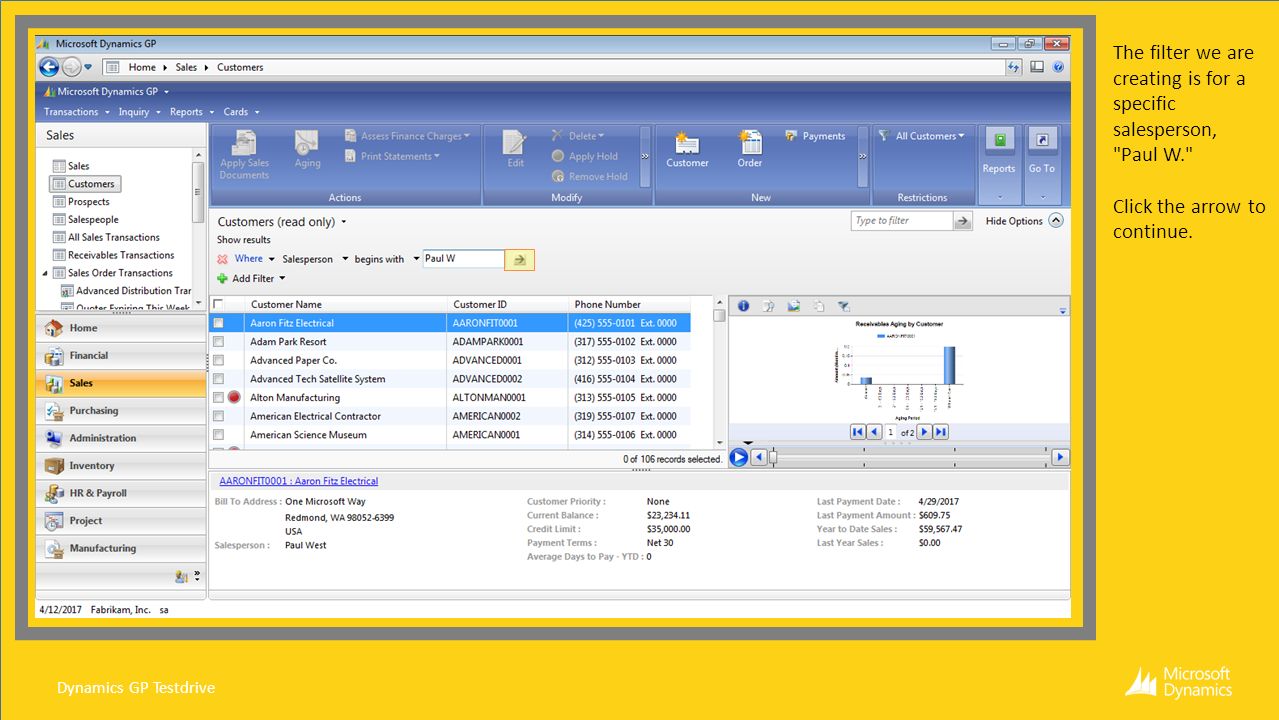This screenshot has width=1279, height=720.
Task: Click the slider's left step arrow
Action: (758, 457)
